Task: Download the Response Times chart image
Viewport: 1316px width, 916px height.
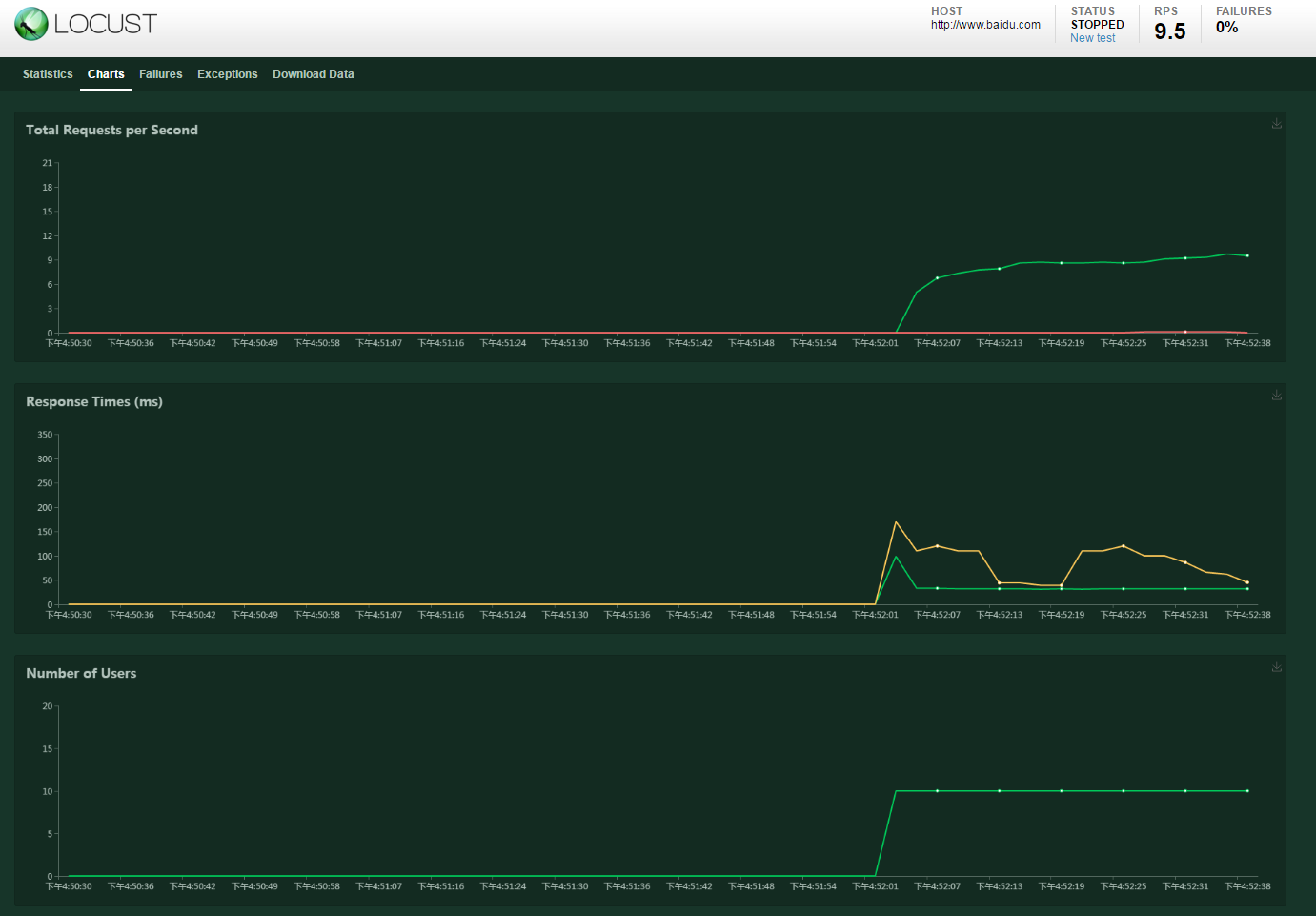Action: 1277,396
